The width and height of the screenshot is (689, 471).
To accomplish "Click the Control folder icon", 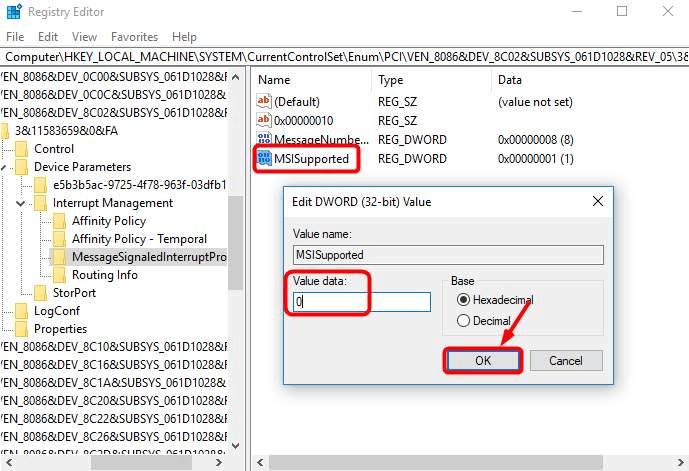I will 22,149.
